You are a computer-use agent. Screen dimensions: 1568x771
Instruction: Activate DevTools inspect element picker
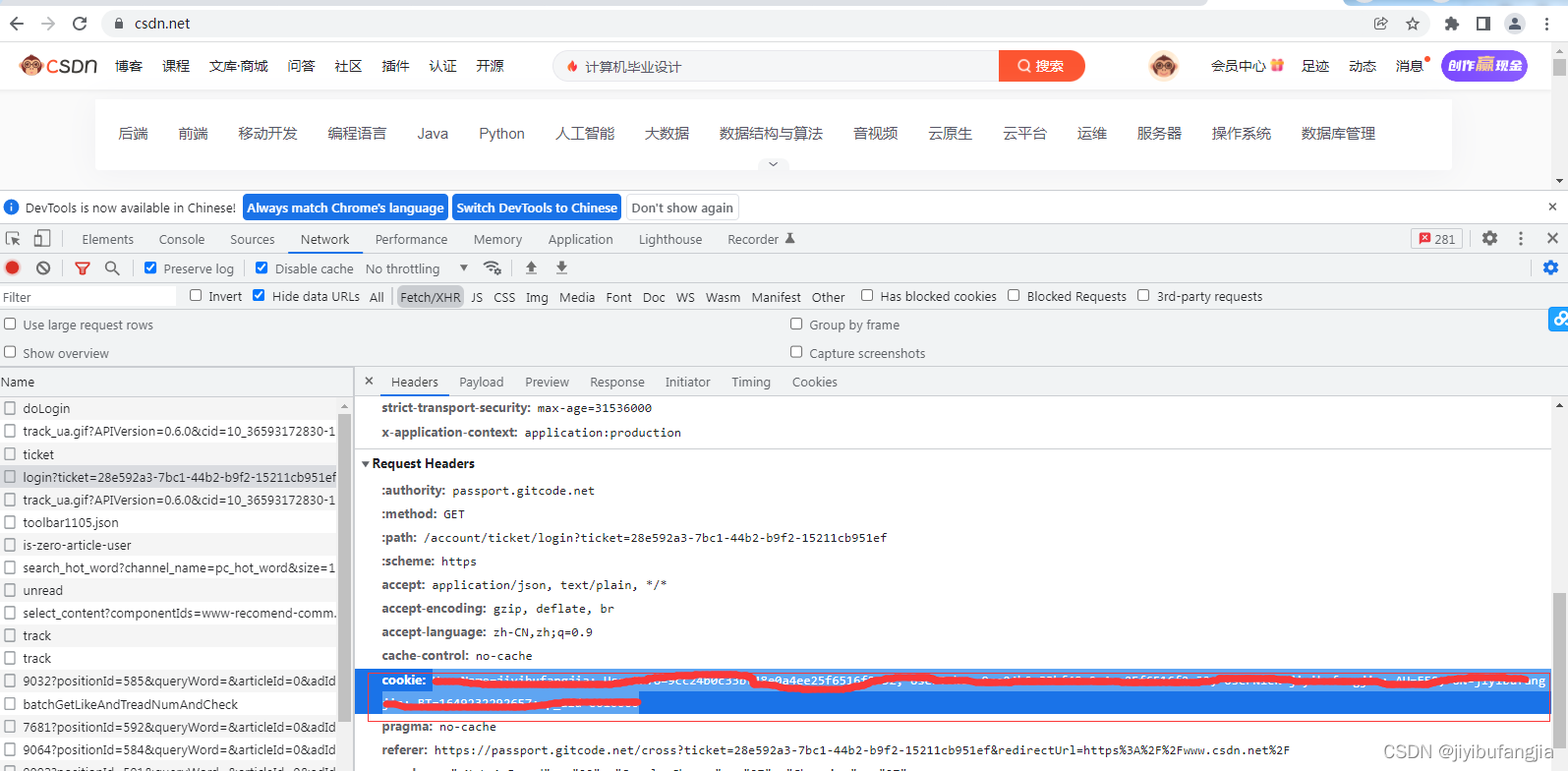tap(13, 239)
